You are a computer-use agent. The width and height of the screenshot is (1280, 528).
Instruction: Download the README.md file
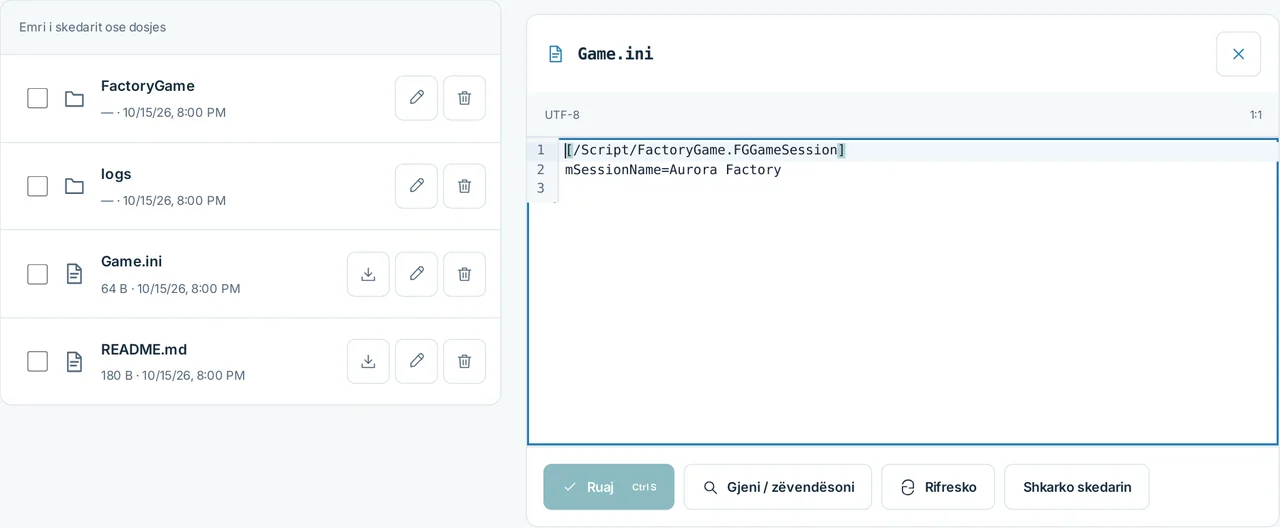[x=368, y=361]
